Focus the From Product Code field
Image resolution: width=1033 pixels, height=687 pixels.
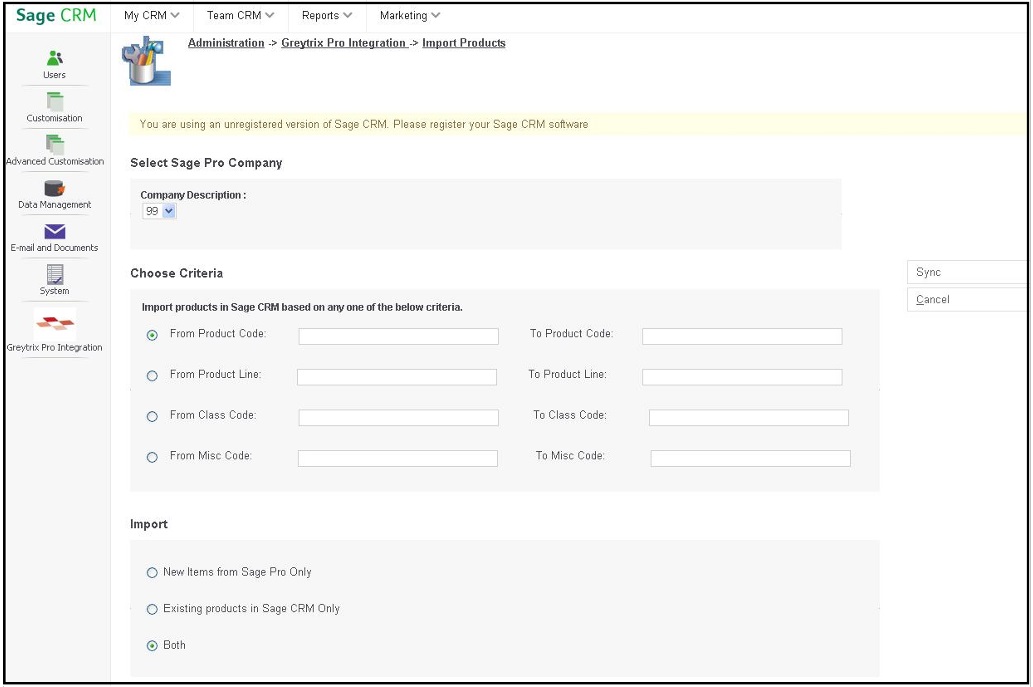[399, 337]
